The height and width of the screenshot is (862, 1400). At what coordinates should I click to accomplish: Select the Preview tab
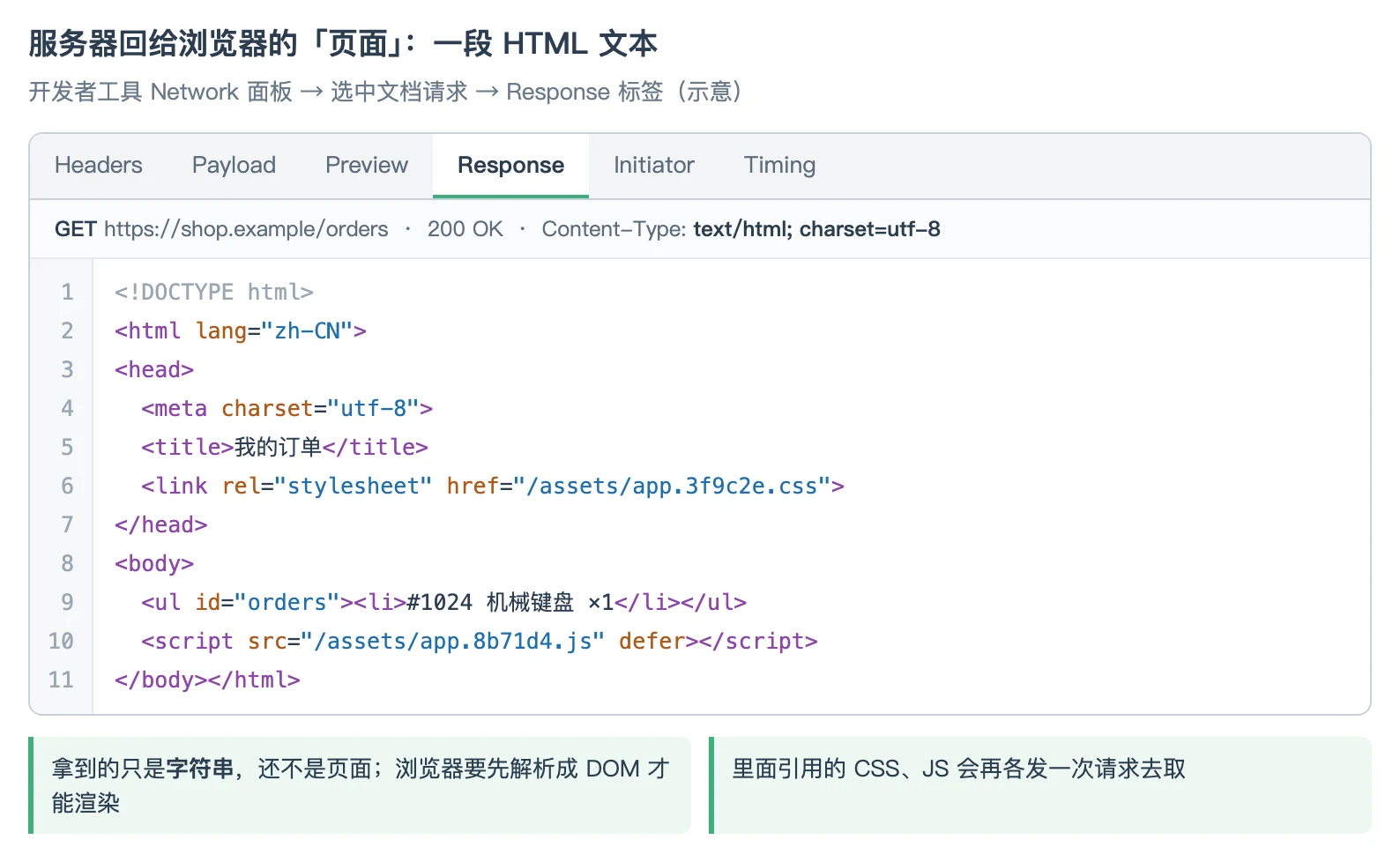pyautogui.click(x=367, y=166)
